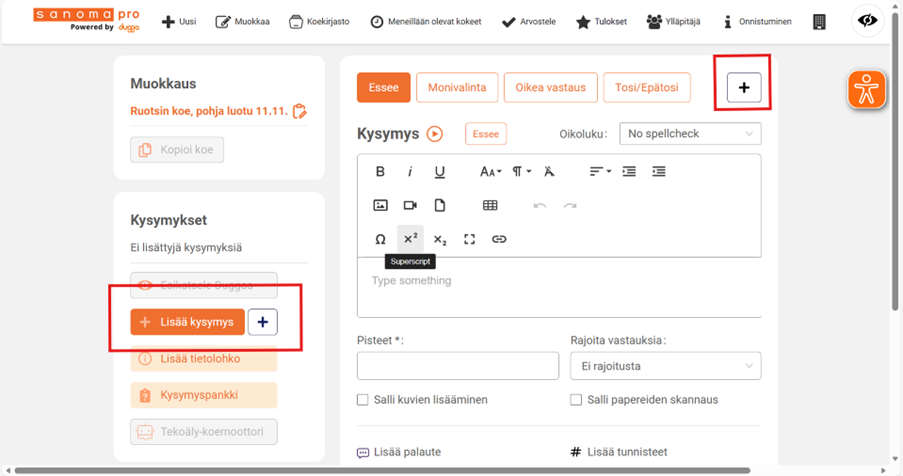Toggle bold formatting in editor toolbar
Screen dimensions: 903x476
coord(380,172)
